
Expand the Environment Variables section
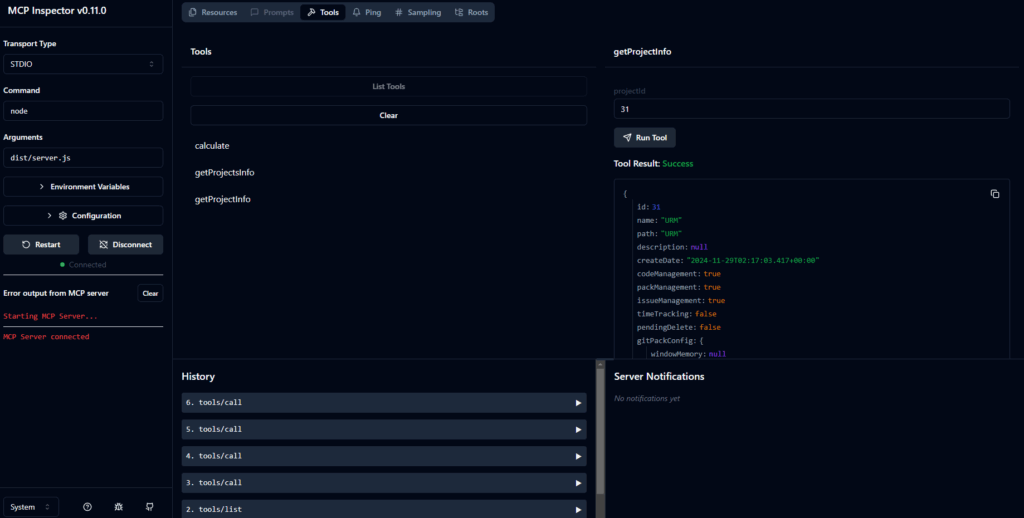click(83, 187)
